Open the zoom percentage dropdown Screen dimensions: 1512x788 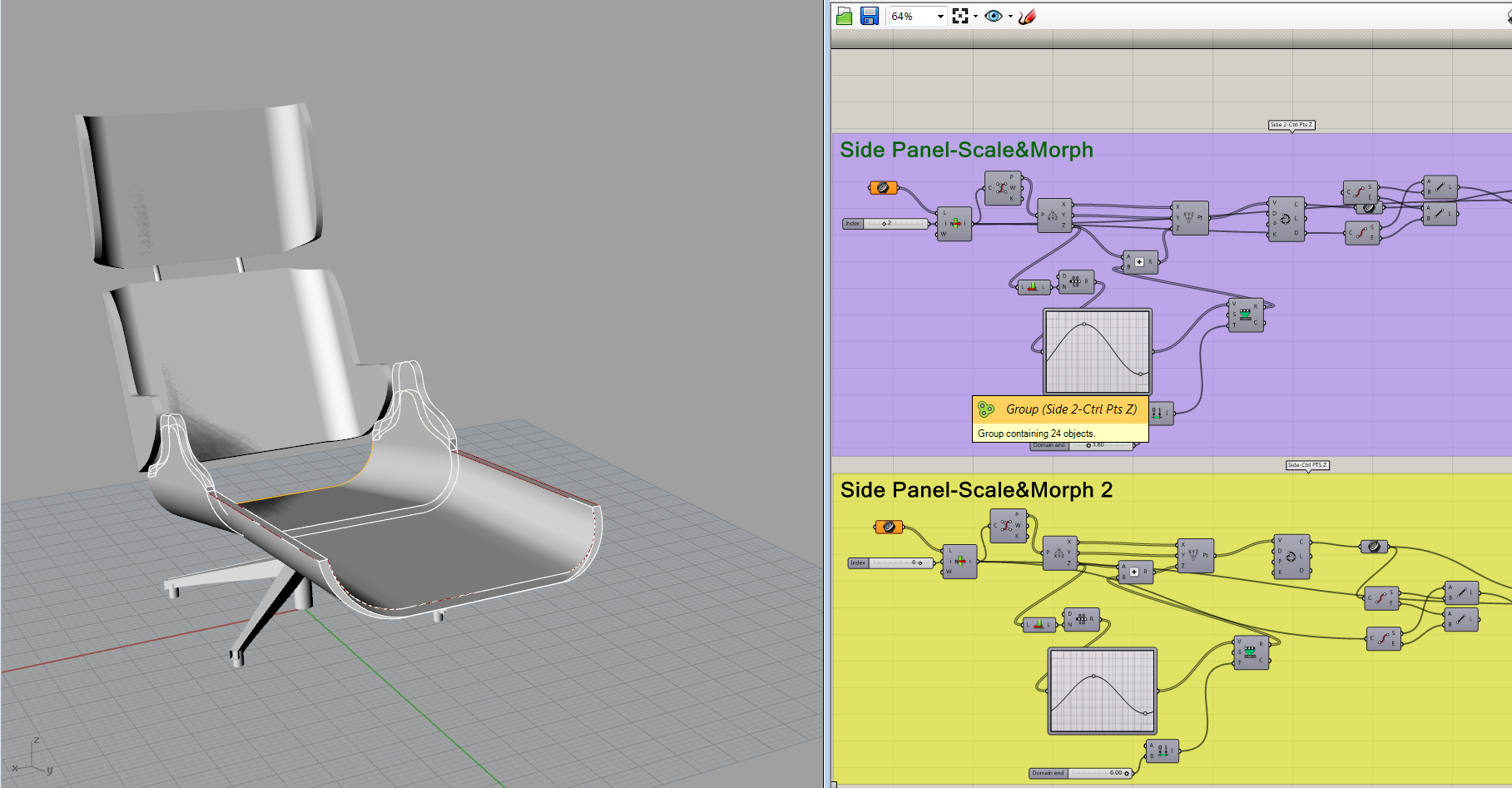tap(940, 16)
